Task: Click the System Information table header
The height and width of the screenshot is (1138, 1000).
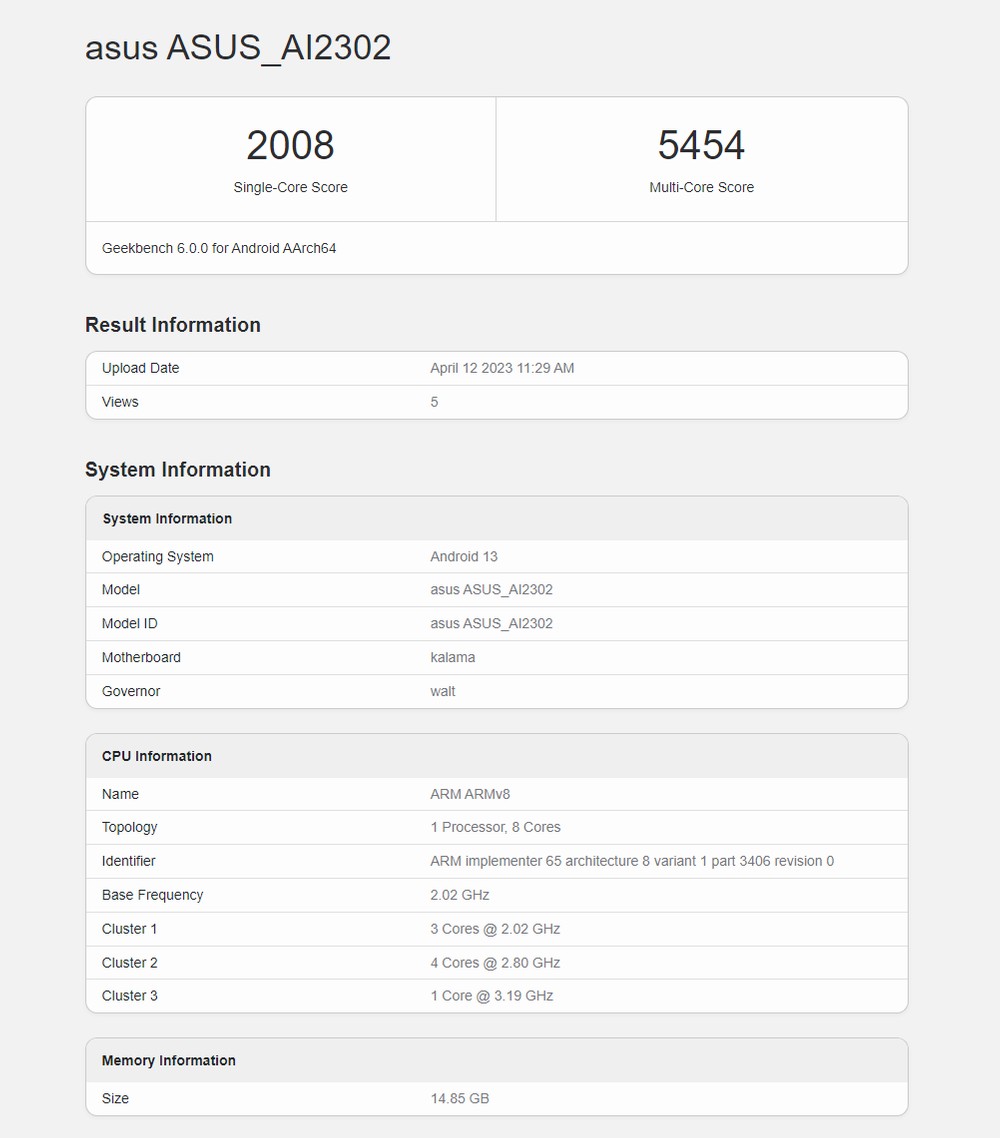Action: (167, 519)
